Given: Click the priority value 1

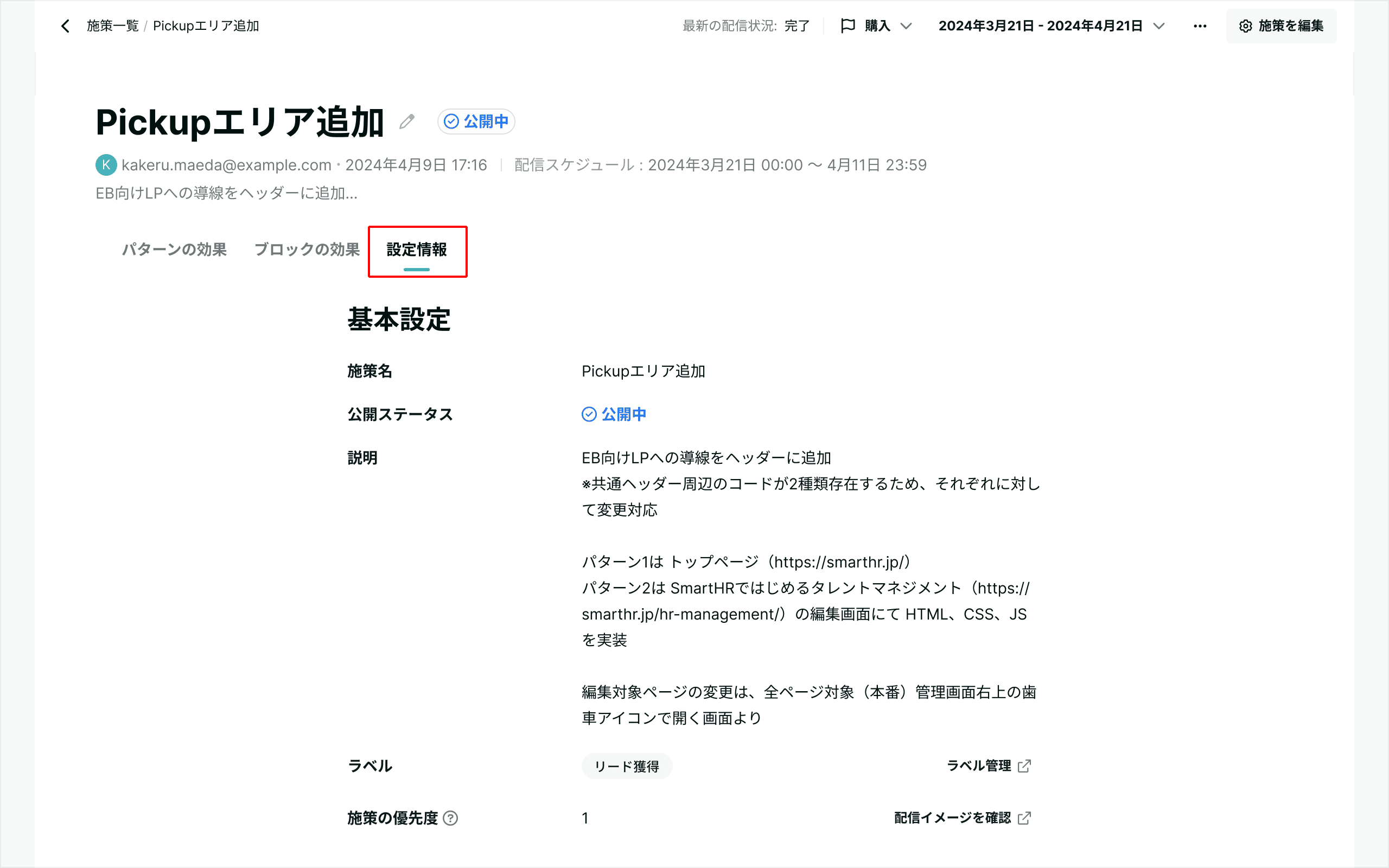Looking at the screenshot, I should click(x=585, y=818).
